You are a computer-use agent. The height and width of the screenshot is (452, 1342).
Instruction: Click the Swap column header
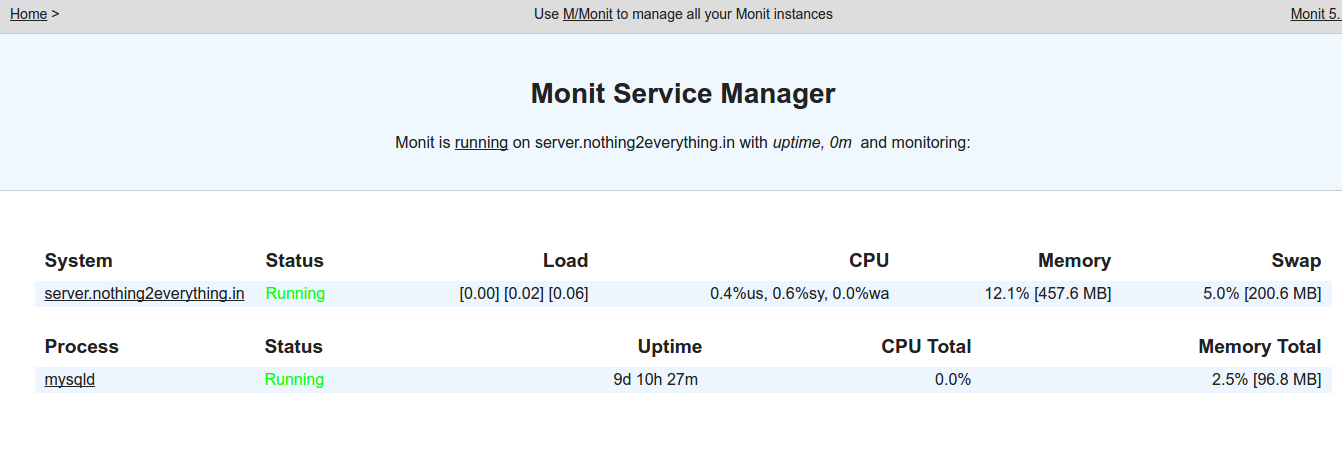(1296, 260)
